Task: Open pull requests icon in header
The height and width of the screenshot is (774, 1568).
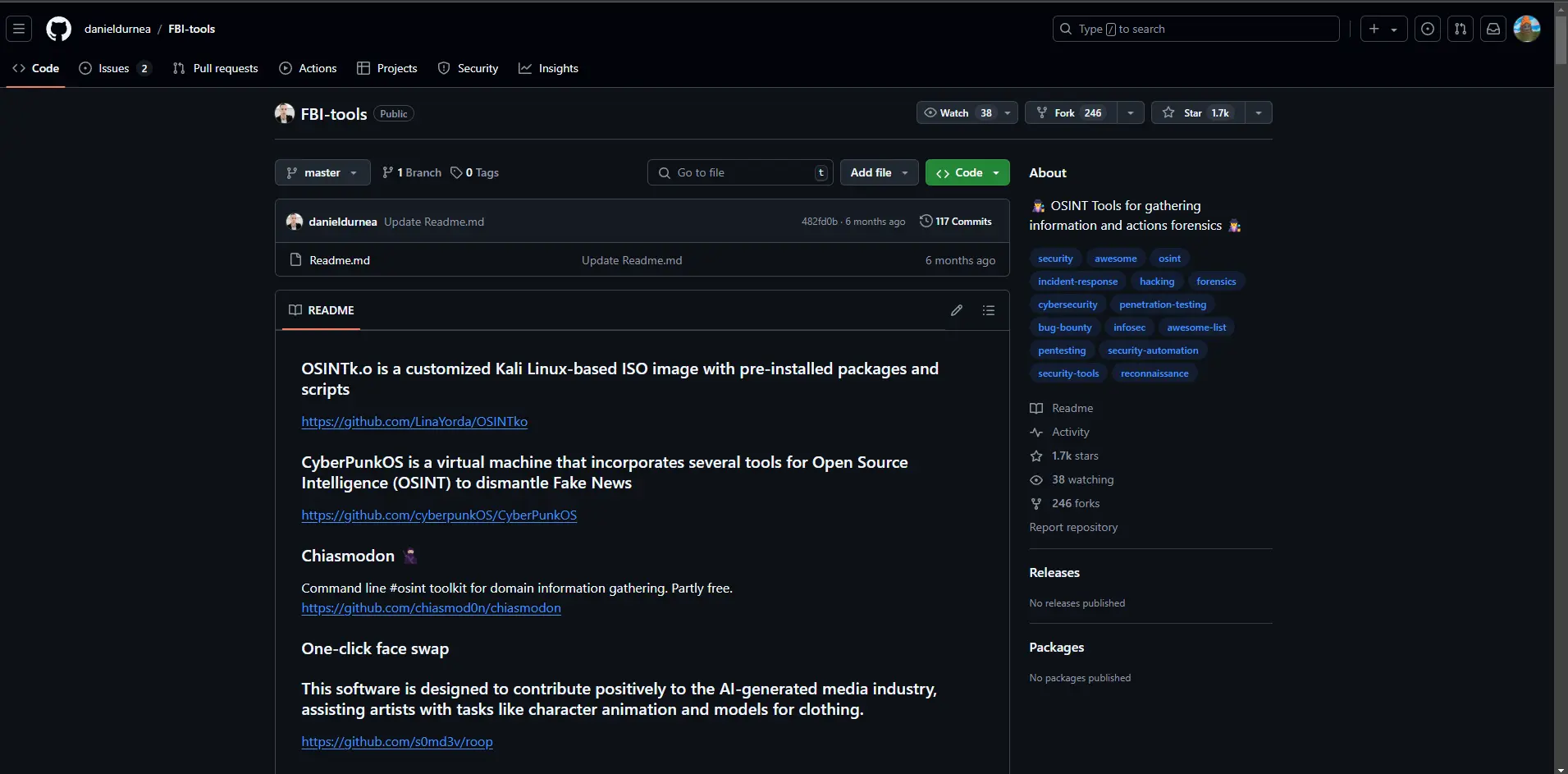Action: [x=1461, y=29]
